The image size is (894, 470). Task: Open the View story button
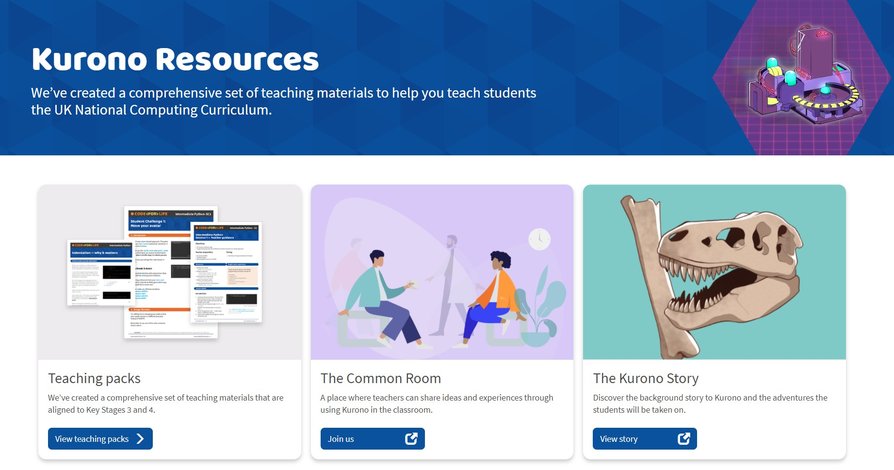[x=644, y=439]
